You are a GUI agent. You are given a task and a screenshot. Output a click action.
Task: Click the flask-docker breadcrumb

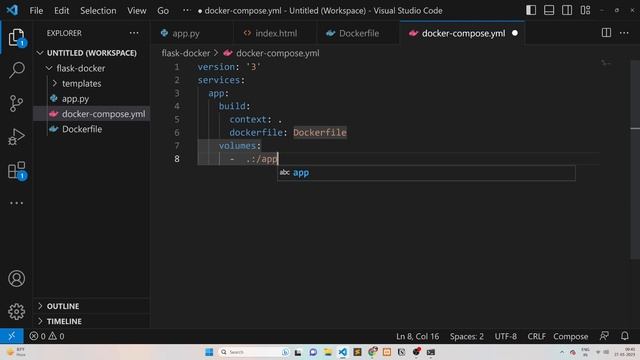click(x=186, y=53)
